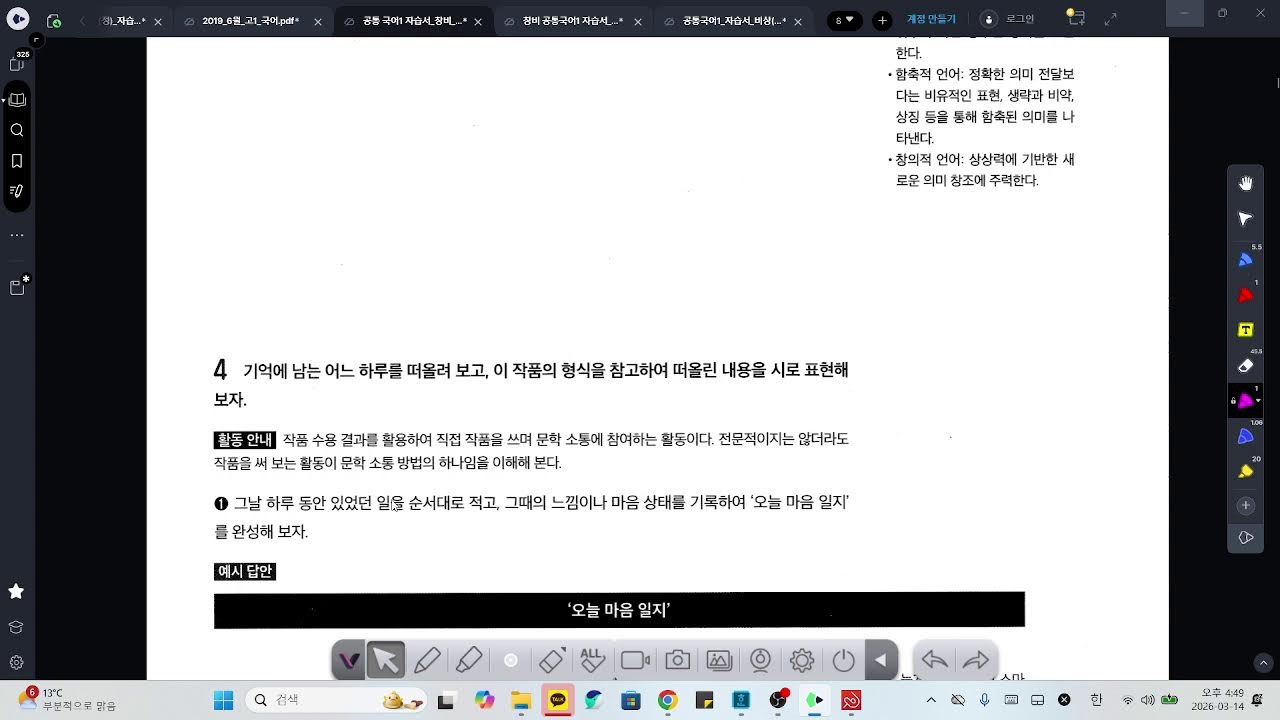Click the circular scroll button at right edge
The height and width of the screenshot is (720, 1280).
coord(1264,662)
